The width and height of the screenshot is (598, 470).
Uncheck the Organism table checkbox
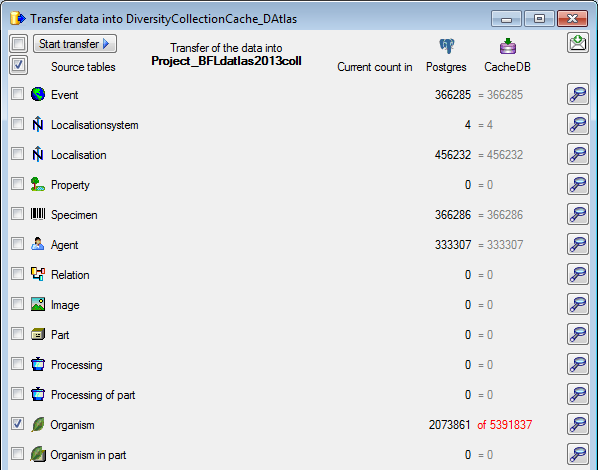[x=17, y=424]
